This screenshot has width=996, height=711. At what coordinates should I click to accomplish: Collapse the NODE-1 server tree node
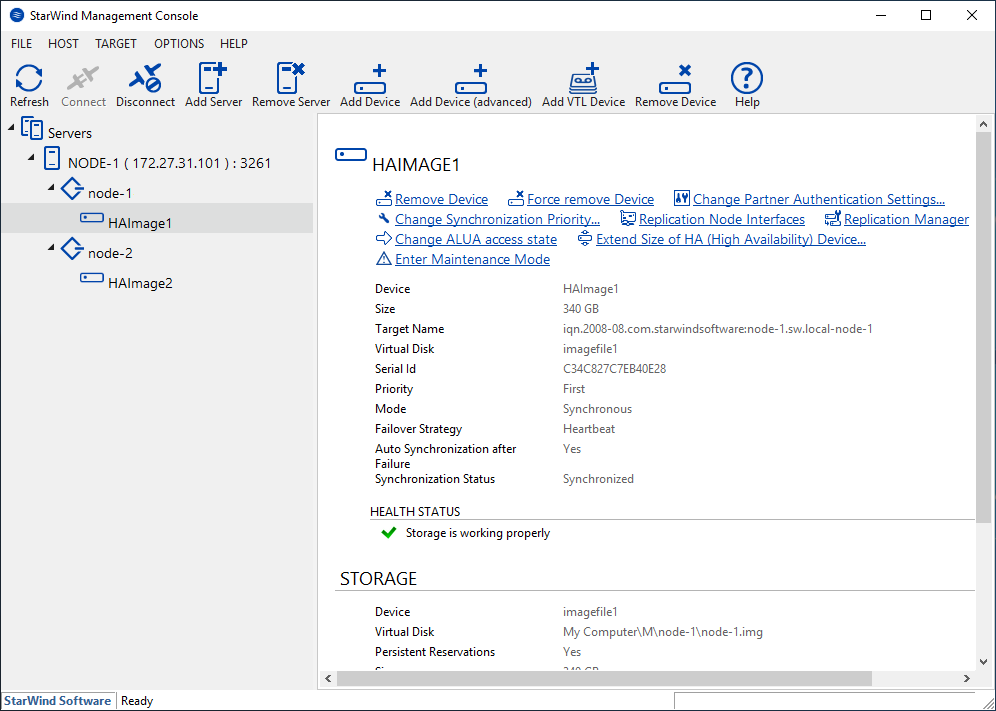[x=31, y=157]
